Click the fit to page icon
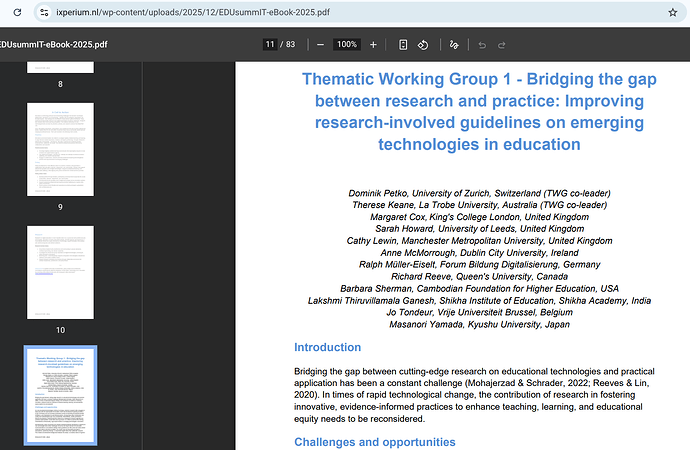The image size is (690, 450). click(x=402, y=45)
